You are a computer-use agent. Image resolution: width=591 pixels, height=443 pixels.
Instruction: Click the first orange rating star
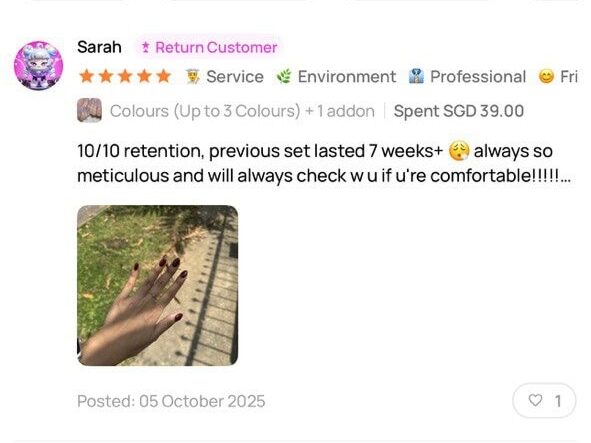[x=87, y=77]
